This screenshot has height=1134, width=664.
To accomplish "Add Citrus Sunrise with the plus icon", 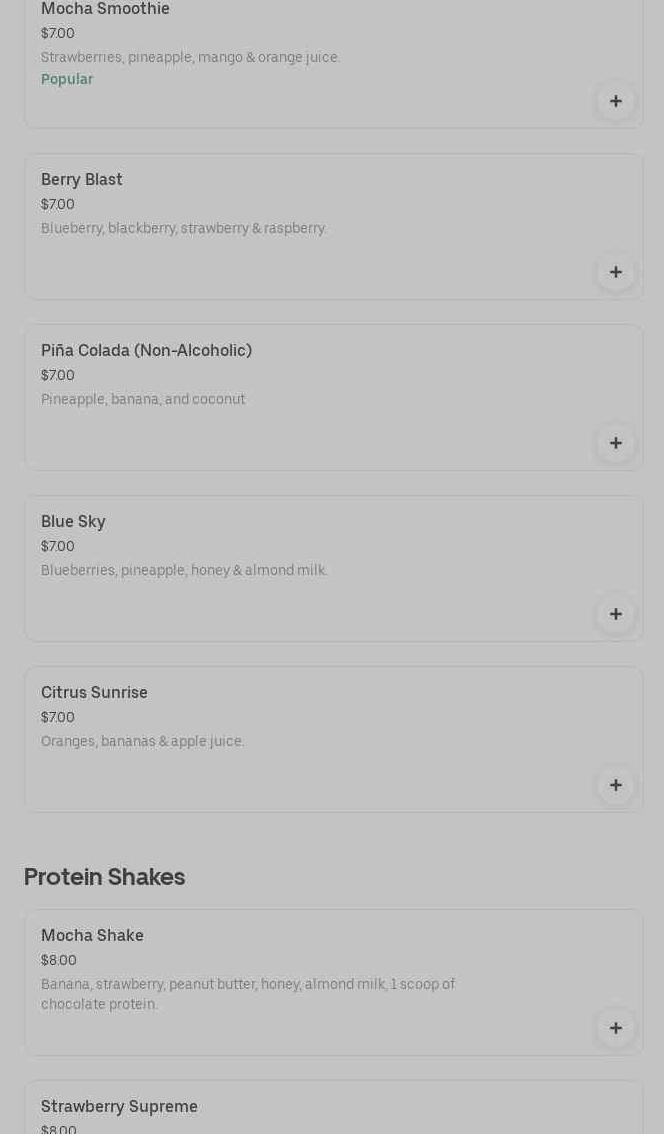I will tap(616, 785).
